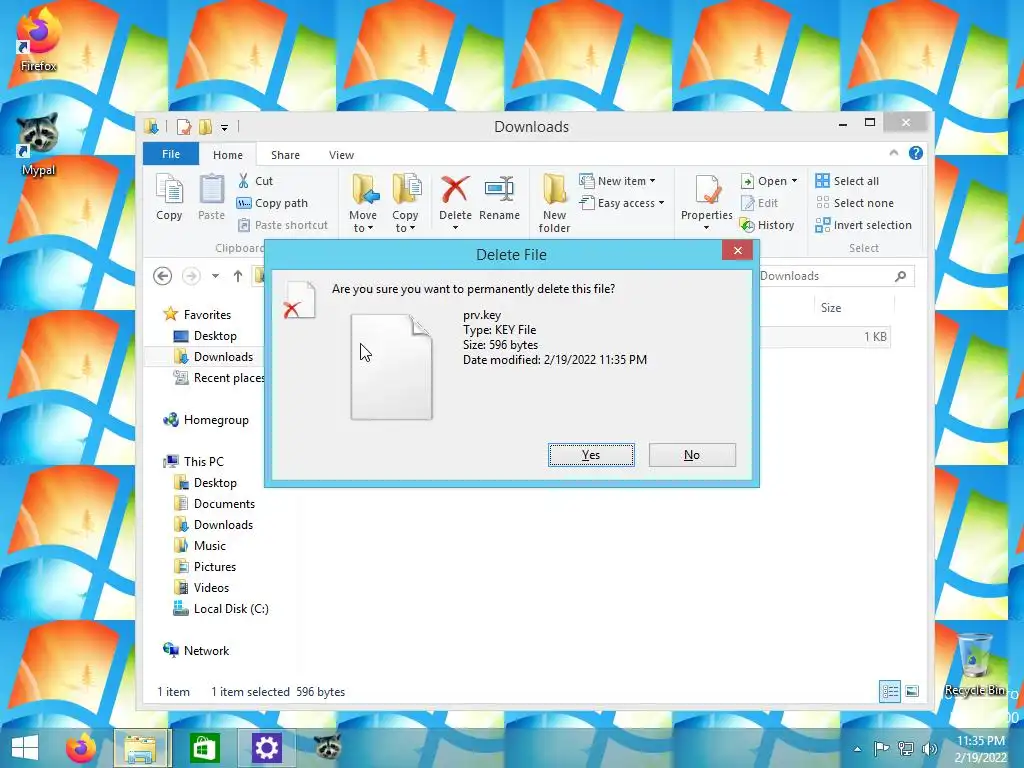Open PC settings gear on taskbar
This screenshot has height=768, width=1024.
coord(266,748)
